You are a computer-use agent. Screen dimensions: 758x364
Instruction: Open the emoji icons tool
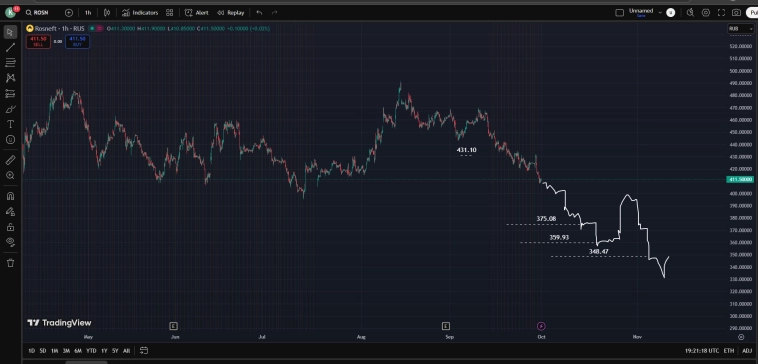pos(10,140)
